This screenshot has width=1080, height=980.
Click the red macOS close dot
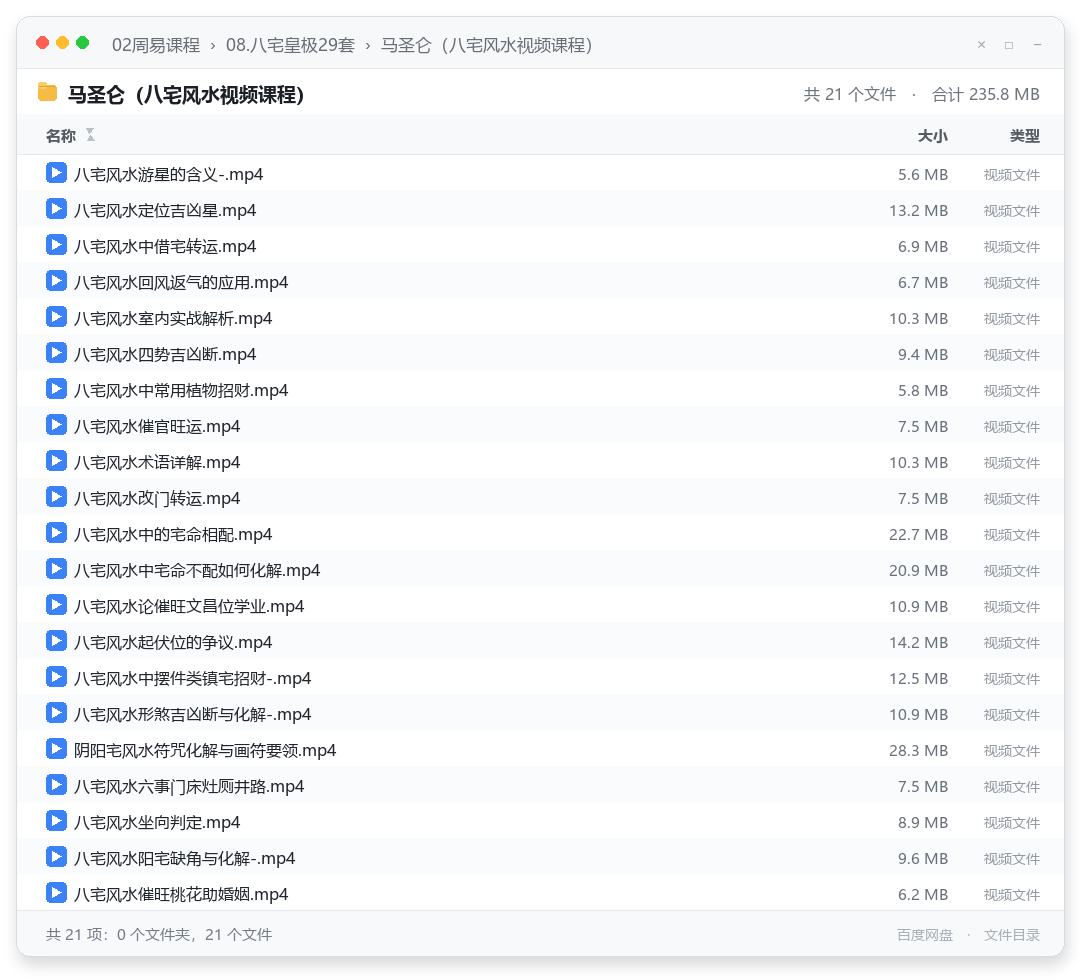tap(43, 43)
